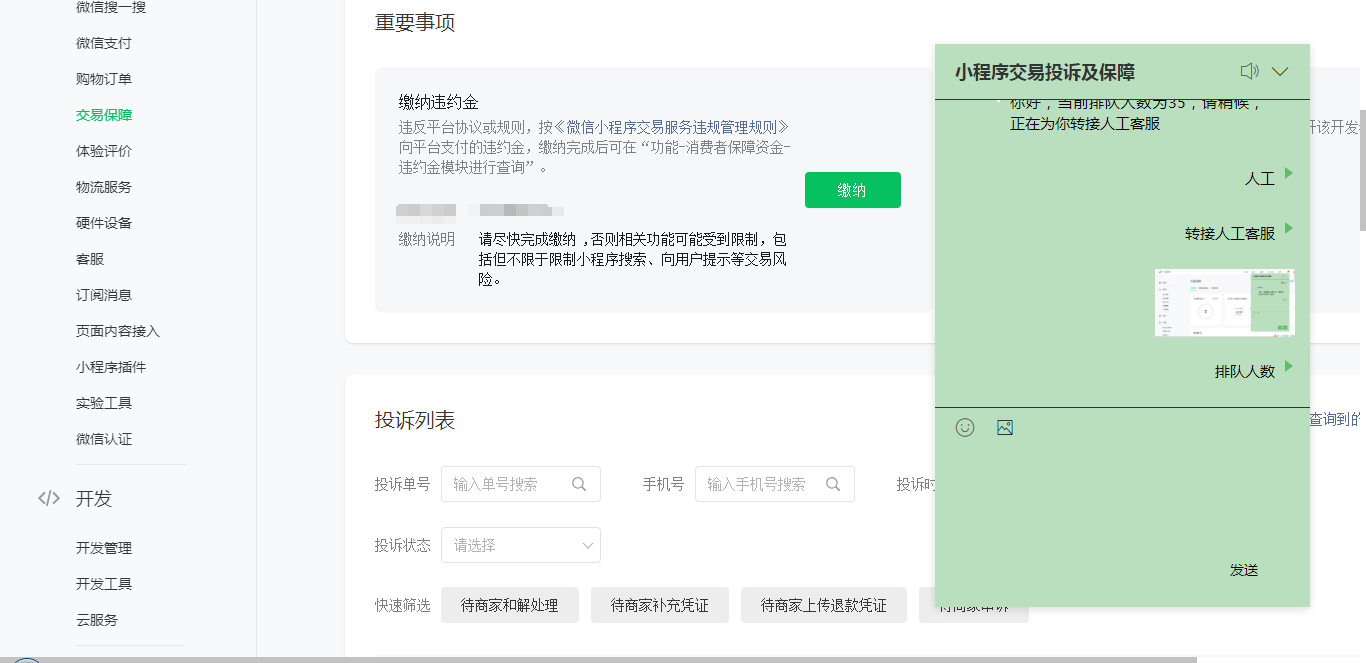Image resolution: width=1366 pixels, height=663 pixels.
Task: Click 缴纳违约金 heading
Action: click(x=439, y=102)
